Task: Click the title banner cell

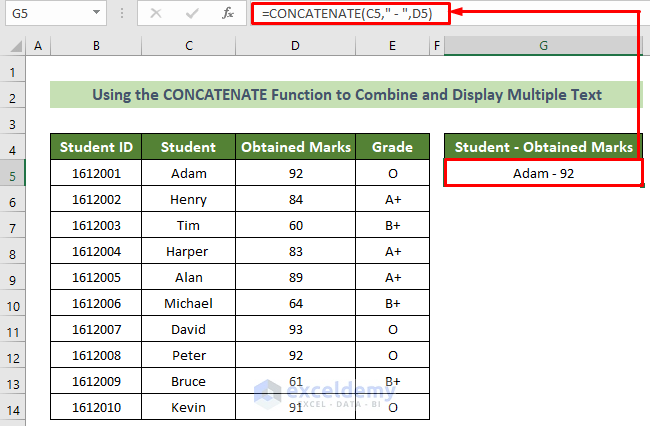Action: [x=346, y=95]
